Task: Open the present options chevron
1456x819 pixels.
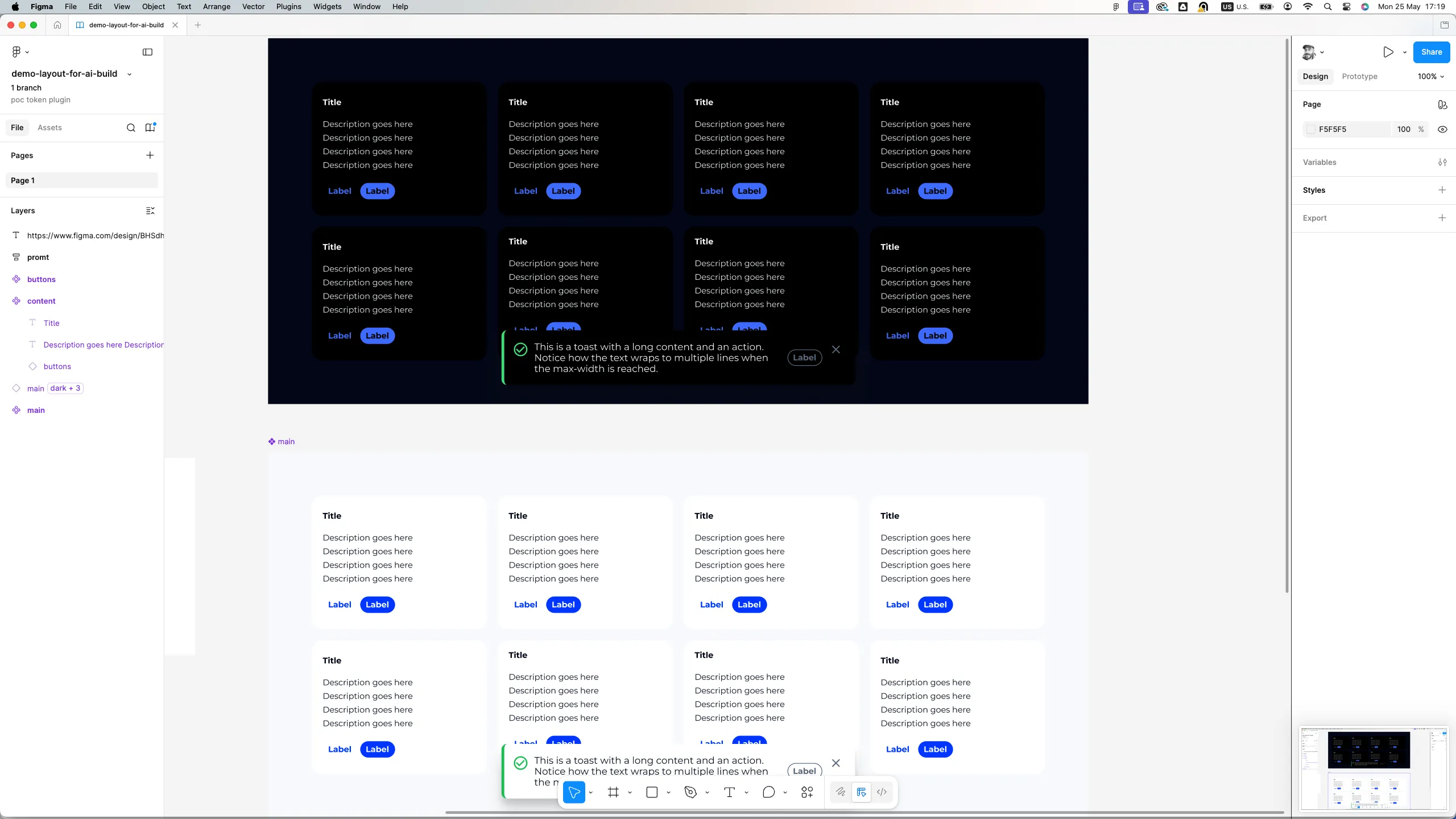Action: [x=1404, y=52]
